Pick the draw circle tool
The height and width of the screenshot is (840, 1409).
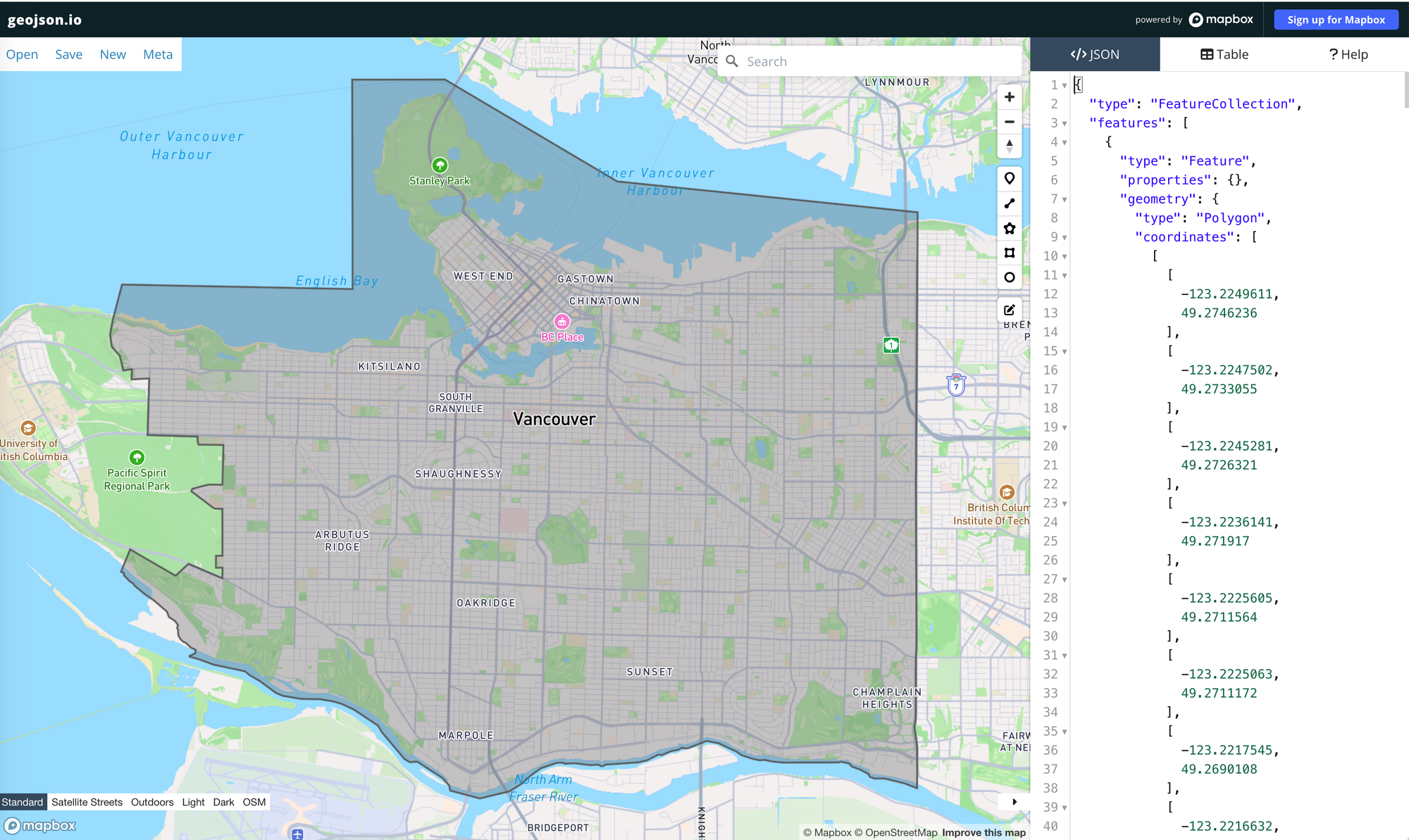[x=1010, y=277]
